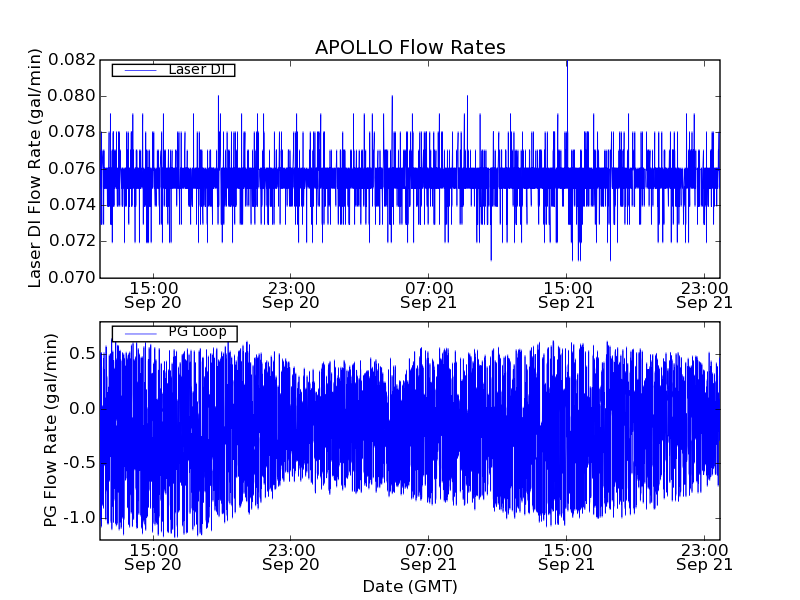800x600 pixels.
Task: Click the 0.072 y-axis tick label
Action: [x=72, y=241]
